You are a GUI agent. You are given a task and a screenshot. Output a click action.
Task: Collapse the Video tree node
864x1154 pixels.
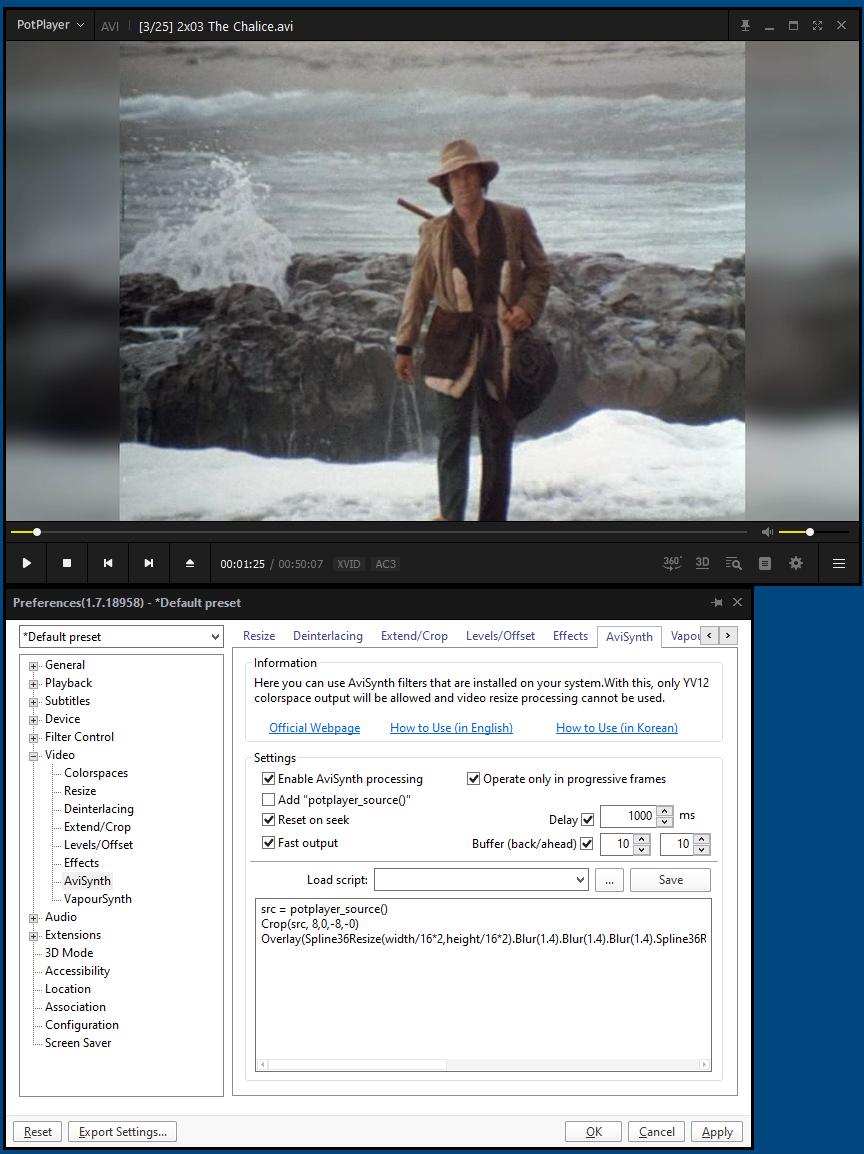pyautogui.click(x=33, y=756)
